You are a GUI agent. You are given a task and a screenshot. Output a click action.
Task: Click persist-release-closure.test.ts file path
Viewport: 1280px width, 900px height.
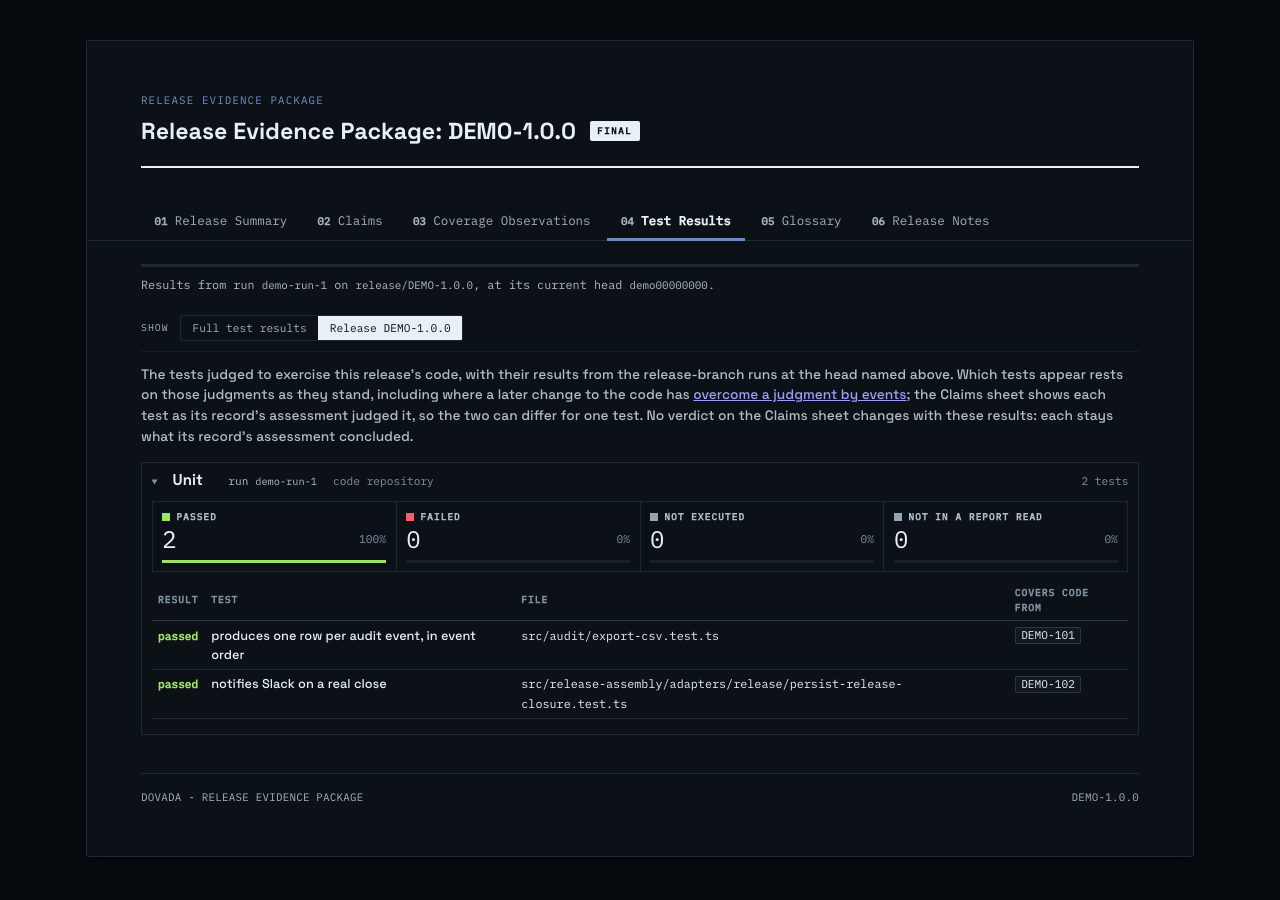pyautogui.click(x=711, y=694)
